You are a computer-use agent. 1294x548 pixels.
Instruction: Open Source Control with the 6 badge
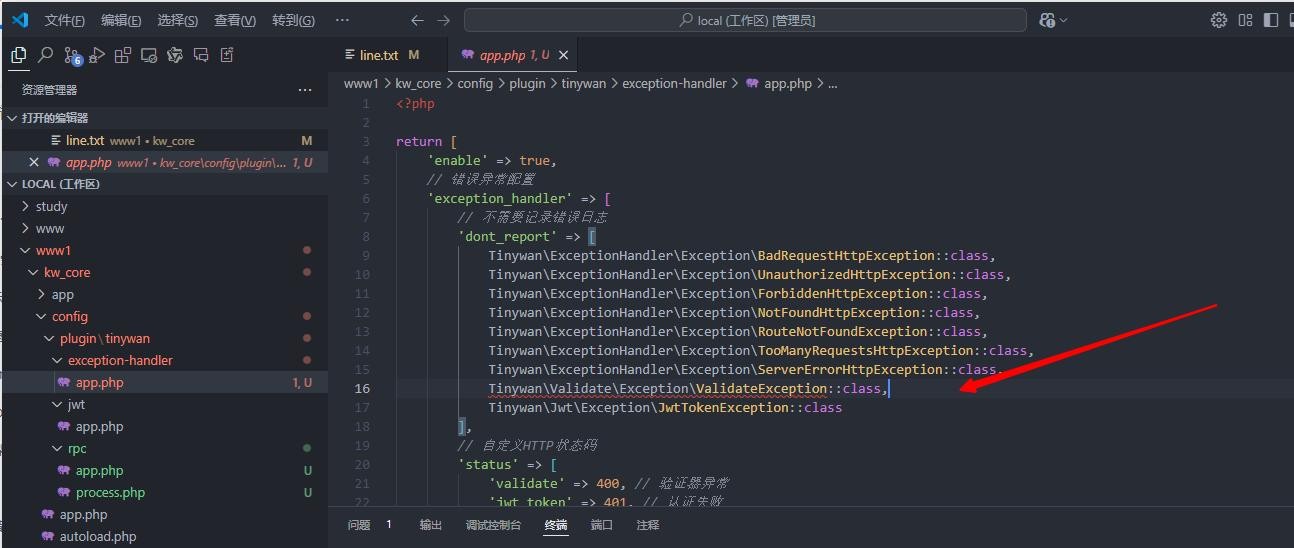point(72,56)
